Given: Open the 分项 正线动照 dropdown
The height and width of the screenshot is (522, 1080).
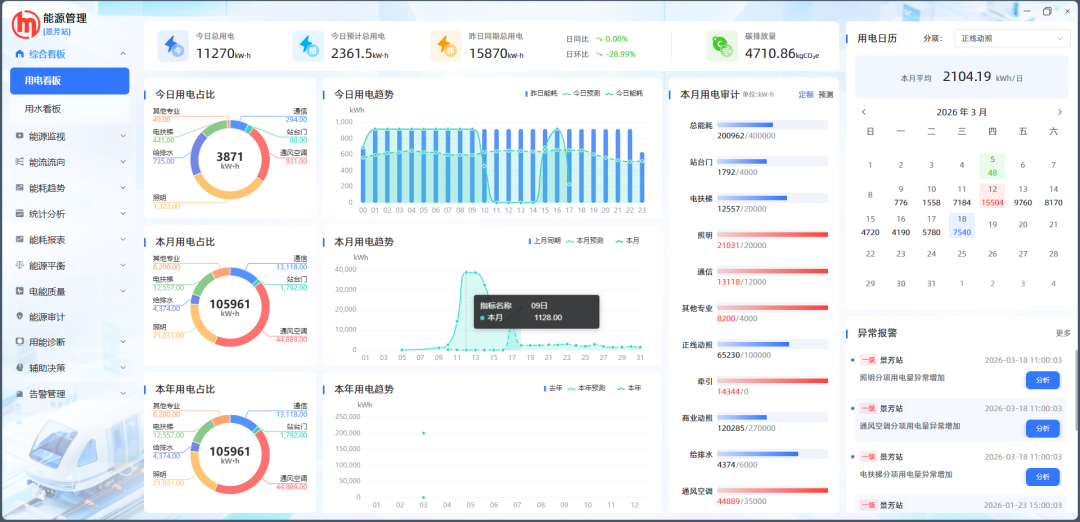Looking at the screenshot, I should click(1012, 38).
